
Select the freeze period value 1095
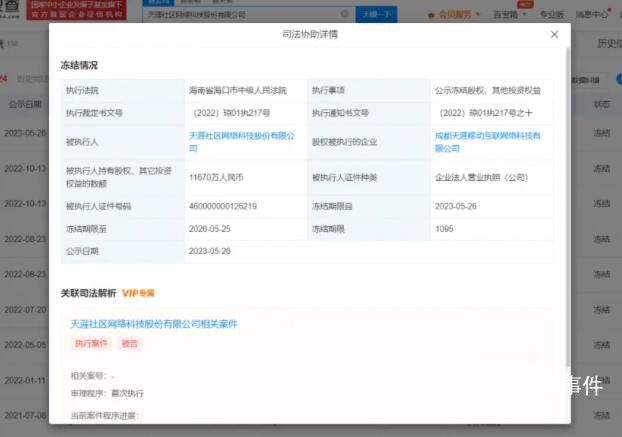click(444, 229)
